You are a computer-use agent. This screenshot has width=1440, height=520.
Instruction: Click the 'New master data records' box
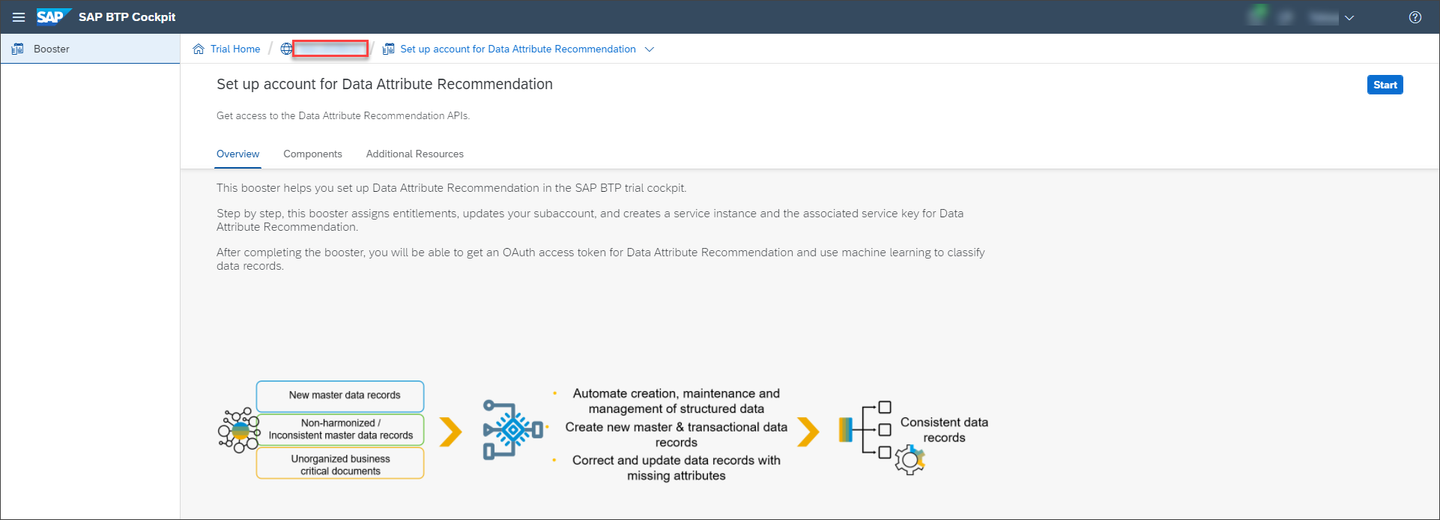(x=340, y=395)
